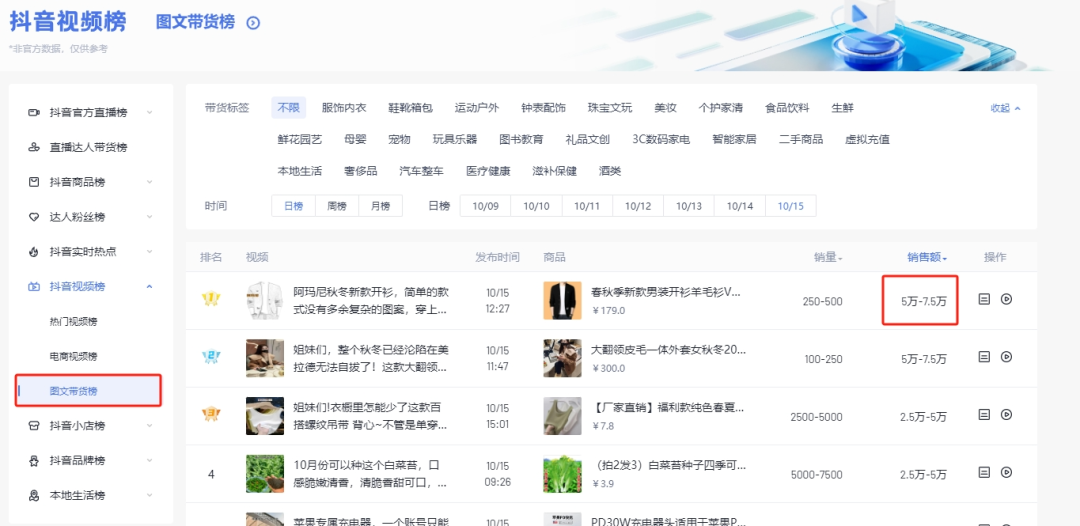Play video icon for 阿玛尼秋冬新款开衫 row

(1006, 299)
